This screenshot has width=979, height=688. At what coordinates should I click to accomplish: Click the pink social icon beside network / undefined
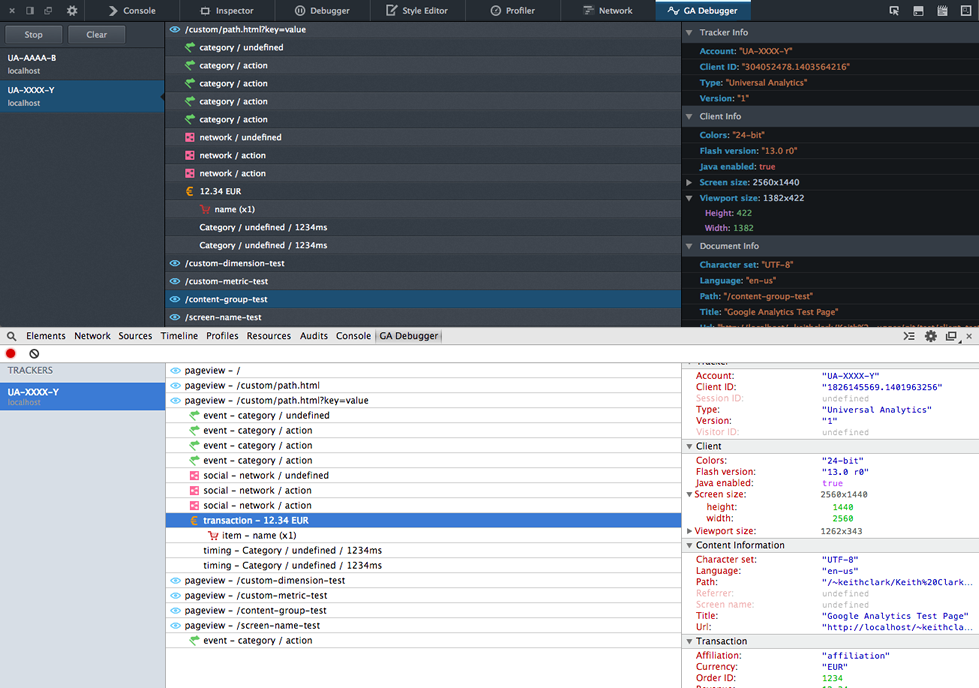190,137
